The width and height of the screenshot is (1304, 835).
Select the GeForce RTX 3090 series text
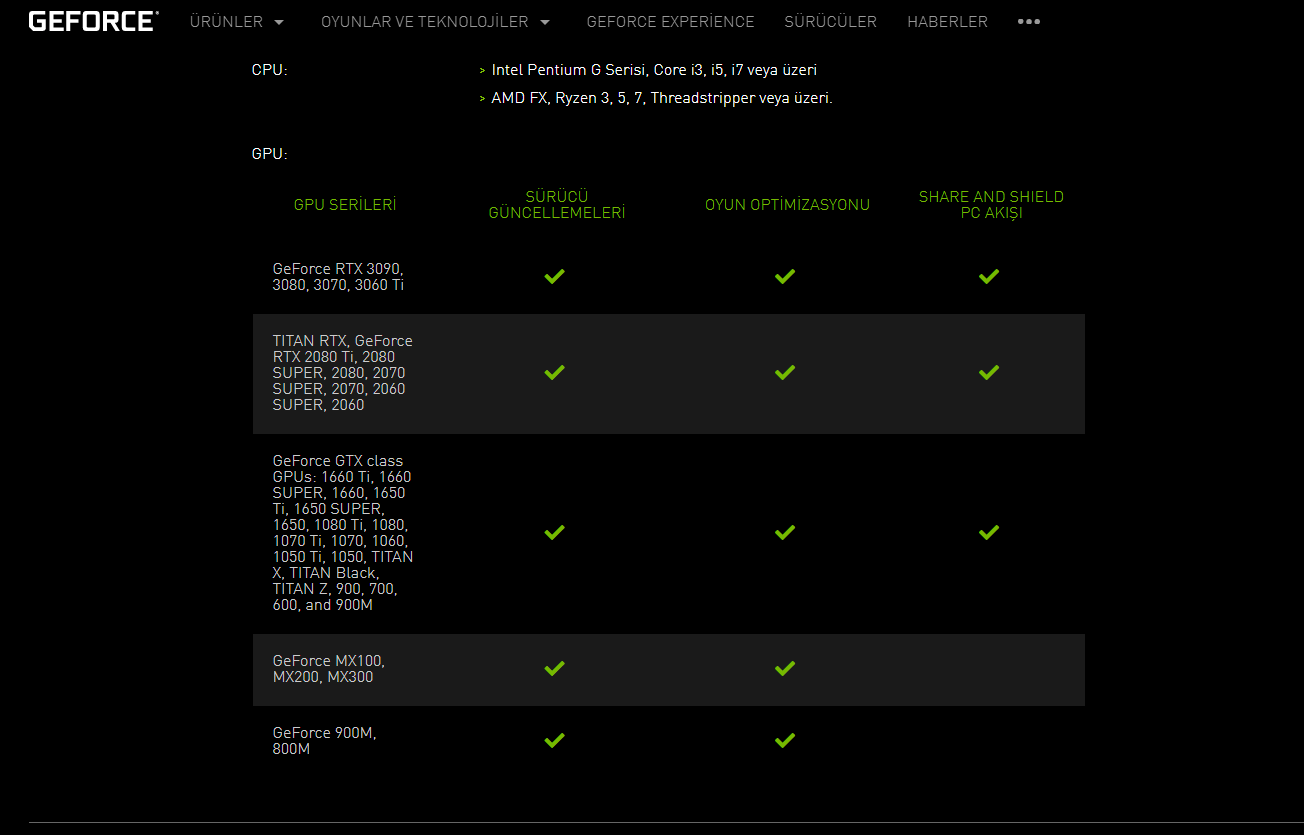[338, 277]
